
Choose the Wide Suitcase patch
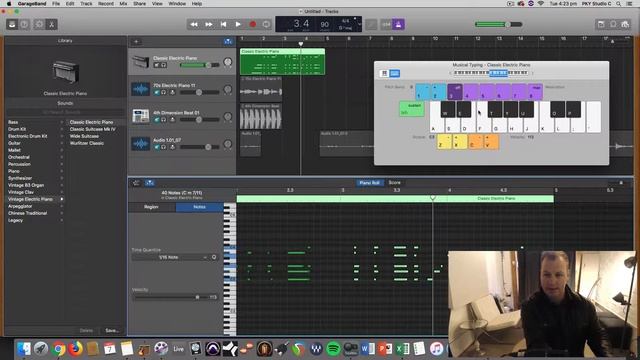pos(84,136)
